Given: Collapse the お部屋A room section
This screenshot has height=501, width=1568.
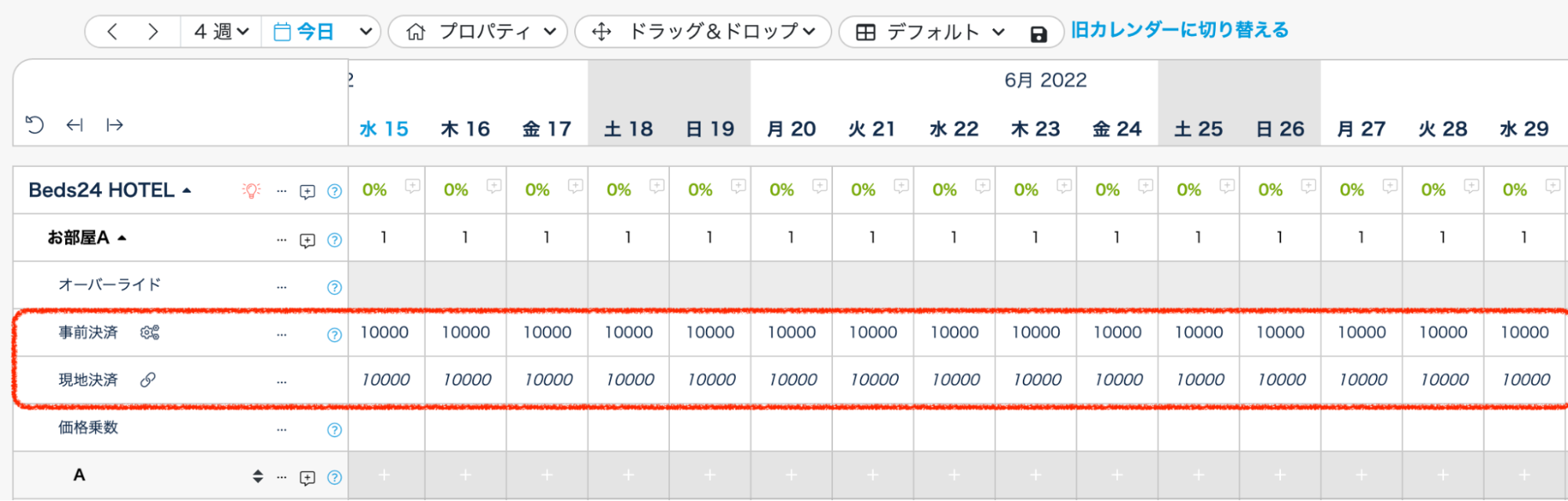Looking at the screenshot, I should (122, 238).
